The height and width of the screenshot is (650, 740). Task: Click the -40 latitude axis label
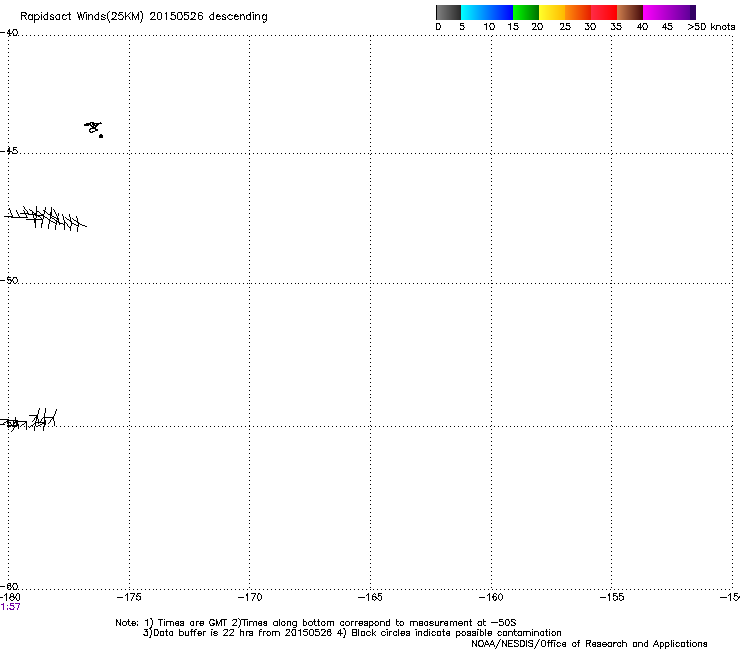(x=9, y=33)
